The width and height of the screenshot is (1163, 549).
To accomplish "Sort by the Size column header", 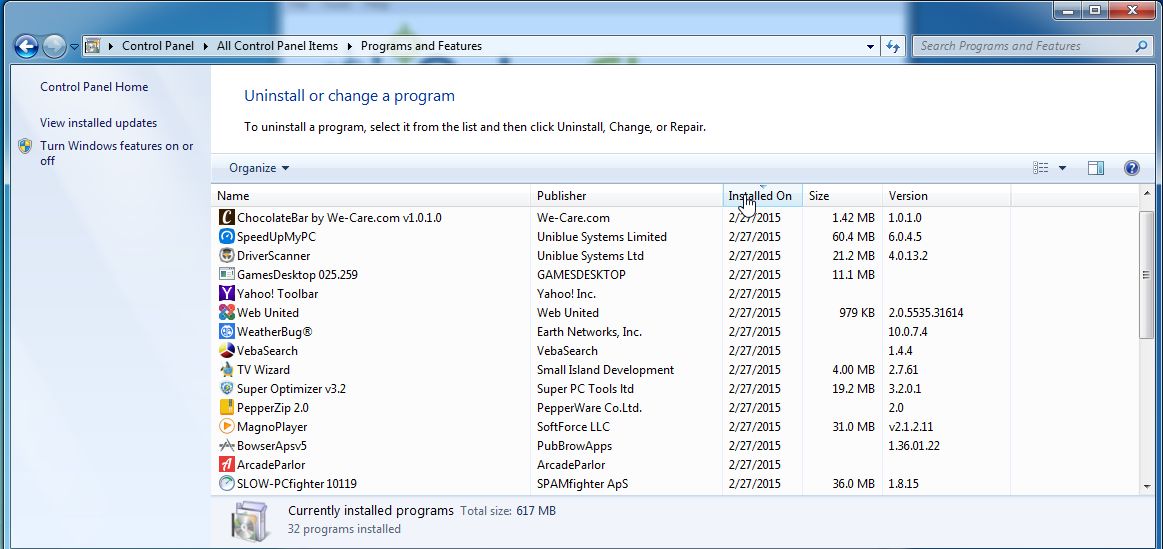I will [843, 196].
